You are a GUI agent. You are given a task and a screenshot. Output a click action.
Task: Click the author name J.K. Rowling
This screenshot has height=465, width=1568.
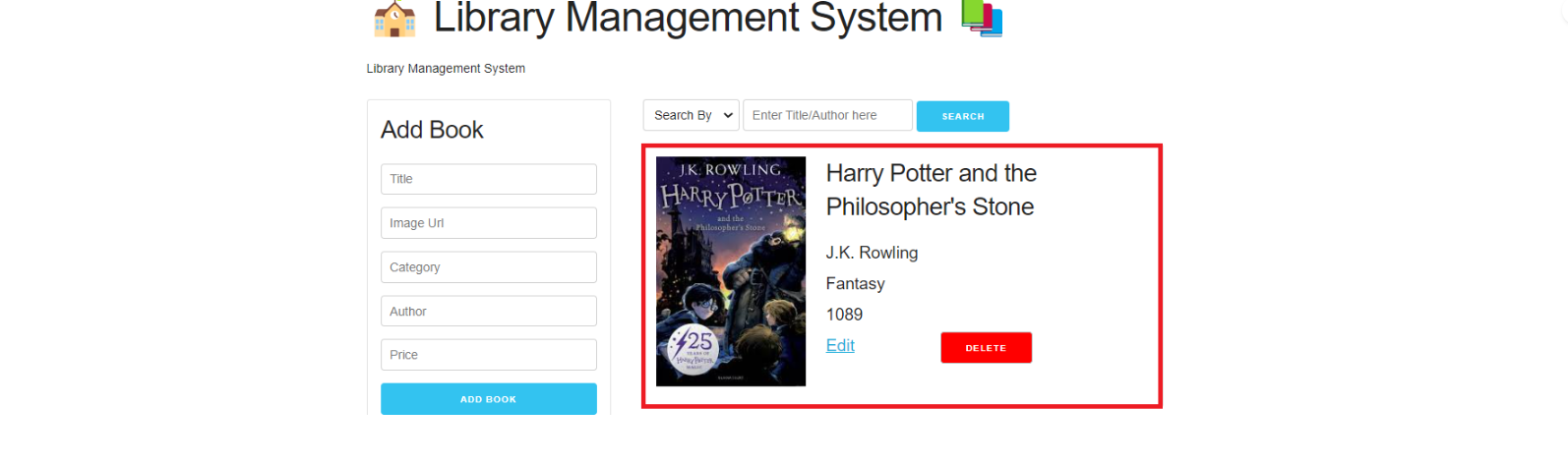point(872,253)
